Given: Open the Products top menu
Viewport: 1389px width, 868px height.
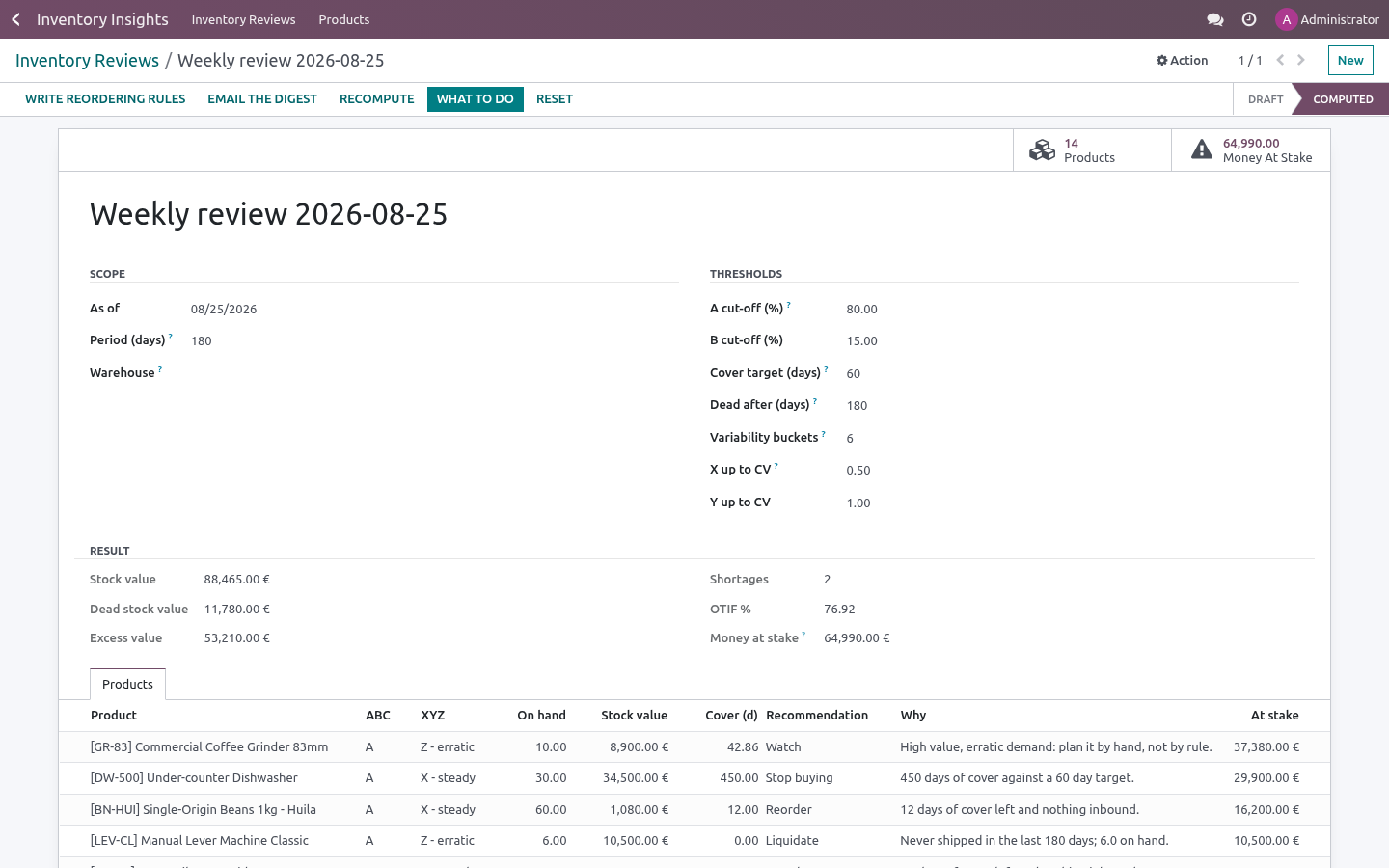Looking at the screenshot, I should [x=344, y=19].
